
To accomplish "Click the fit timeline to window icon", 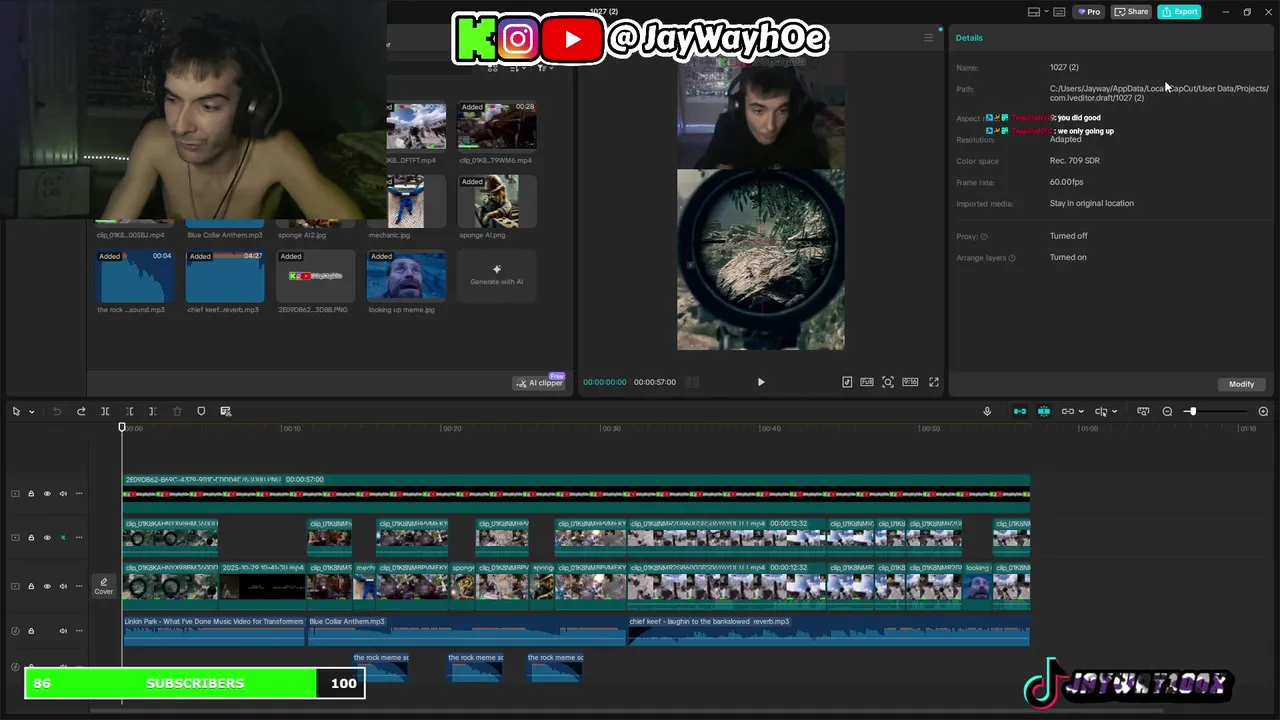I will [x=1143, y=411].
